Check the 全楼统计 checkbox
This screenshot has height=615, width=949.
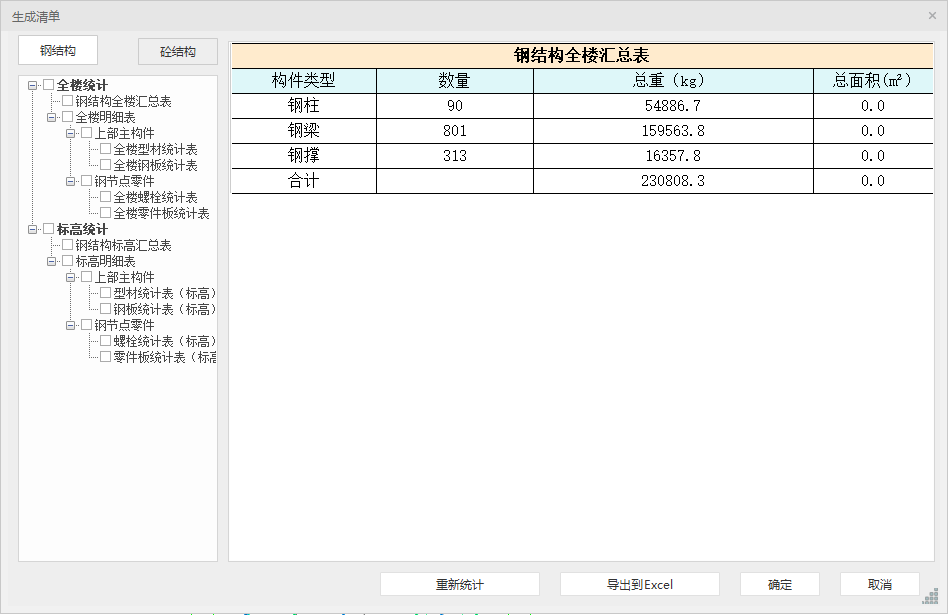pyautogui.click(x=49, y=85)
